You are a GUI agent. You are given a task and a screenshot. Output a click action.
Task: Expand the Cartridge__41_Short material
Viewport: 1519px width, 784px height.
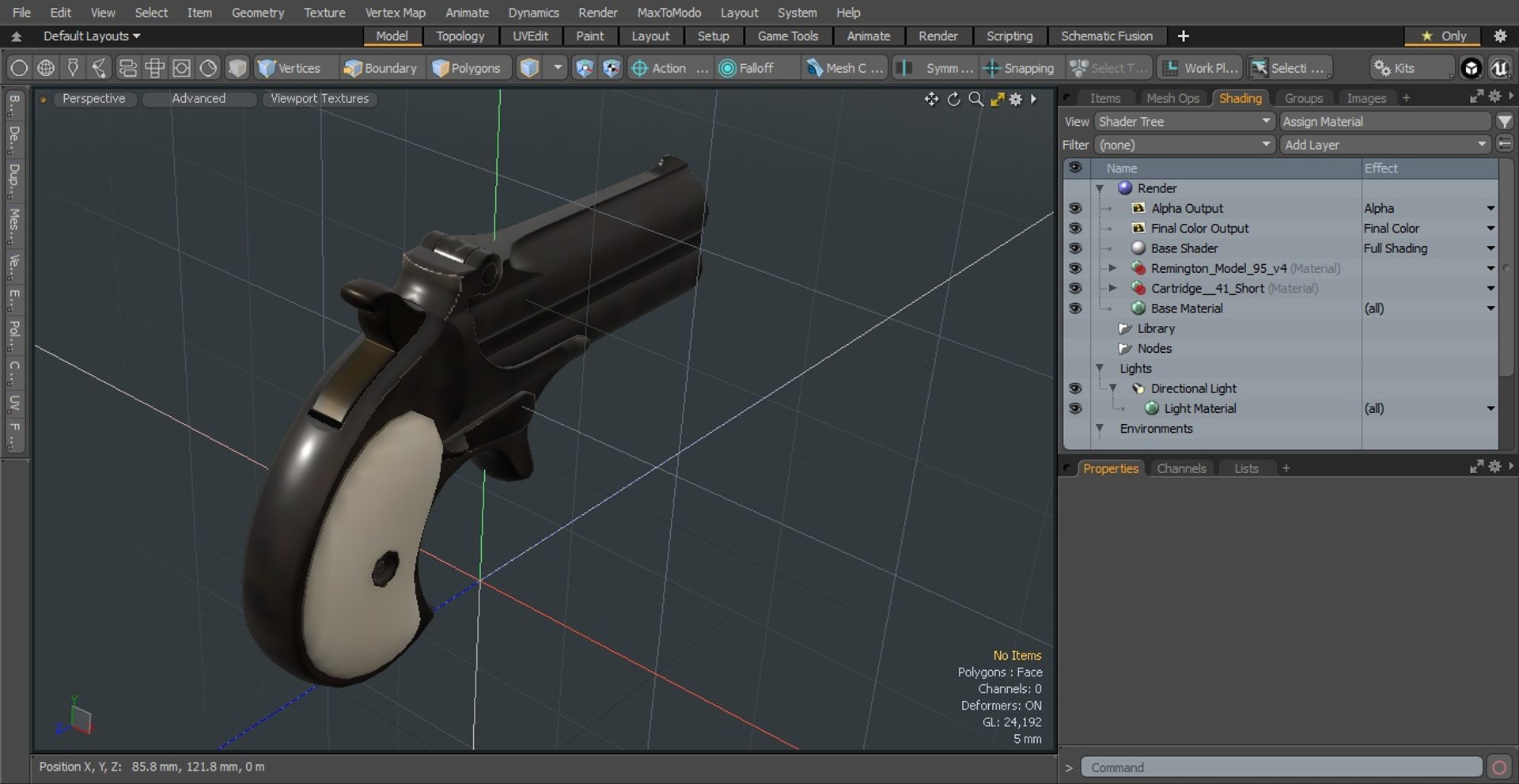click(1112, 288)
